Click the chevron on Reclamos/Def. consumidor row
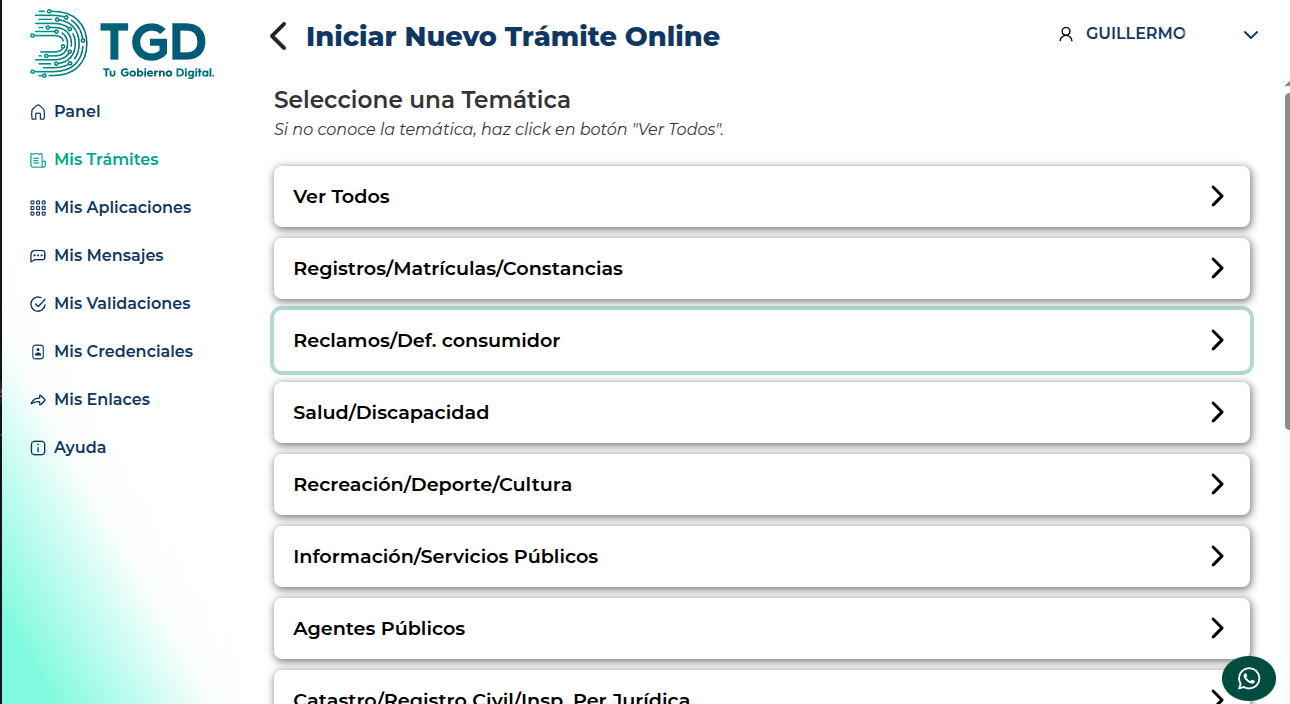 pyautogui.click(x=1217, y=340)
